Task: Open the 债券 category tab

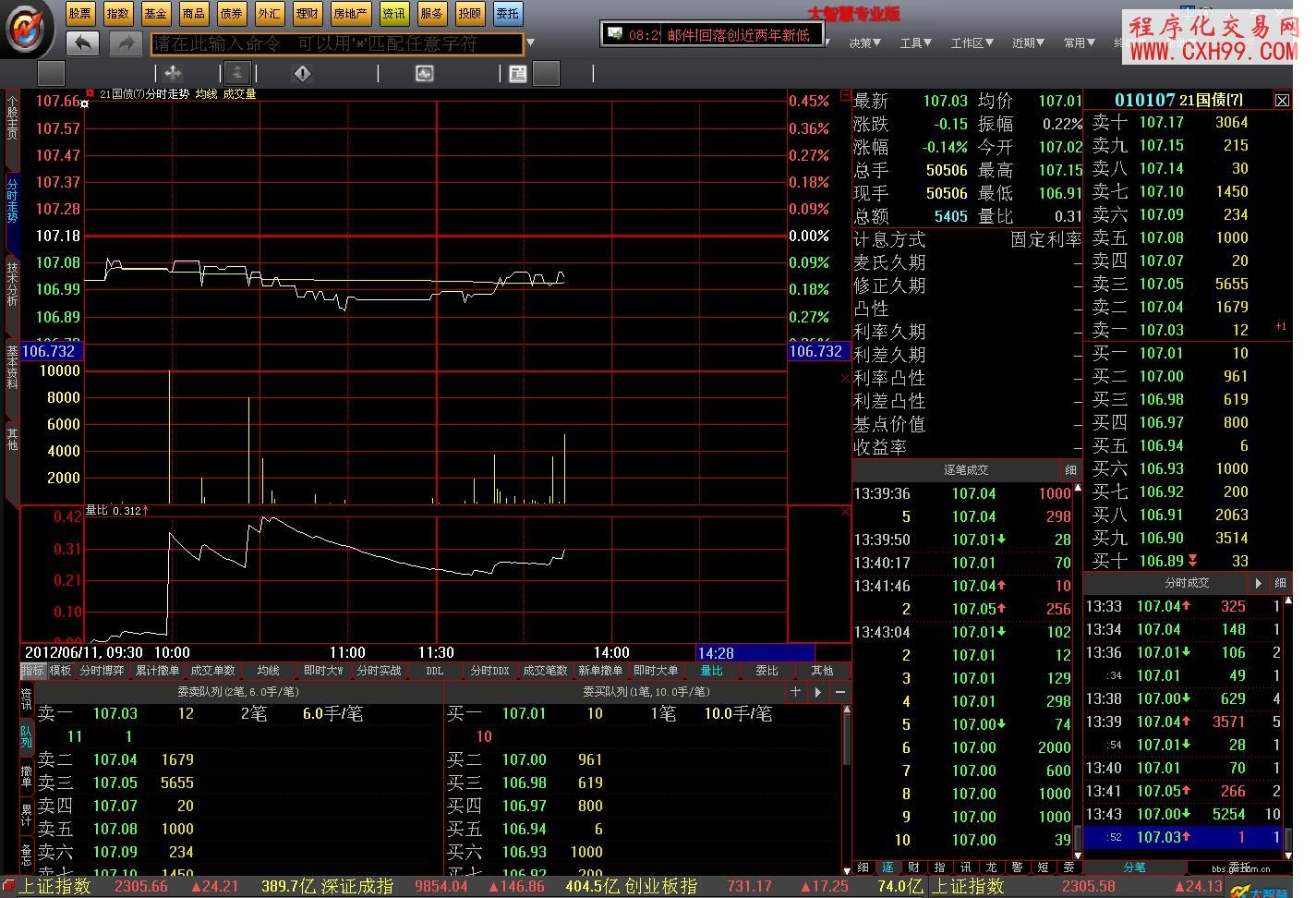Action: (231, 13)
